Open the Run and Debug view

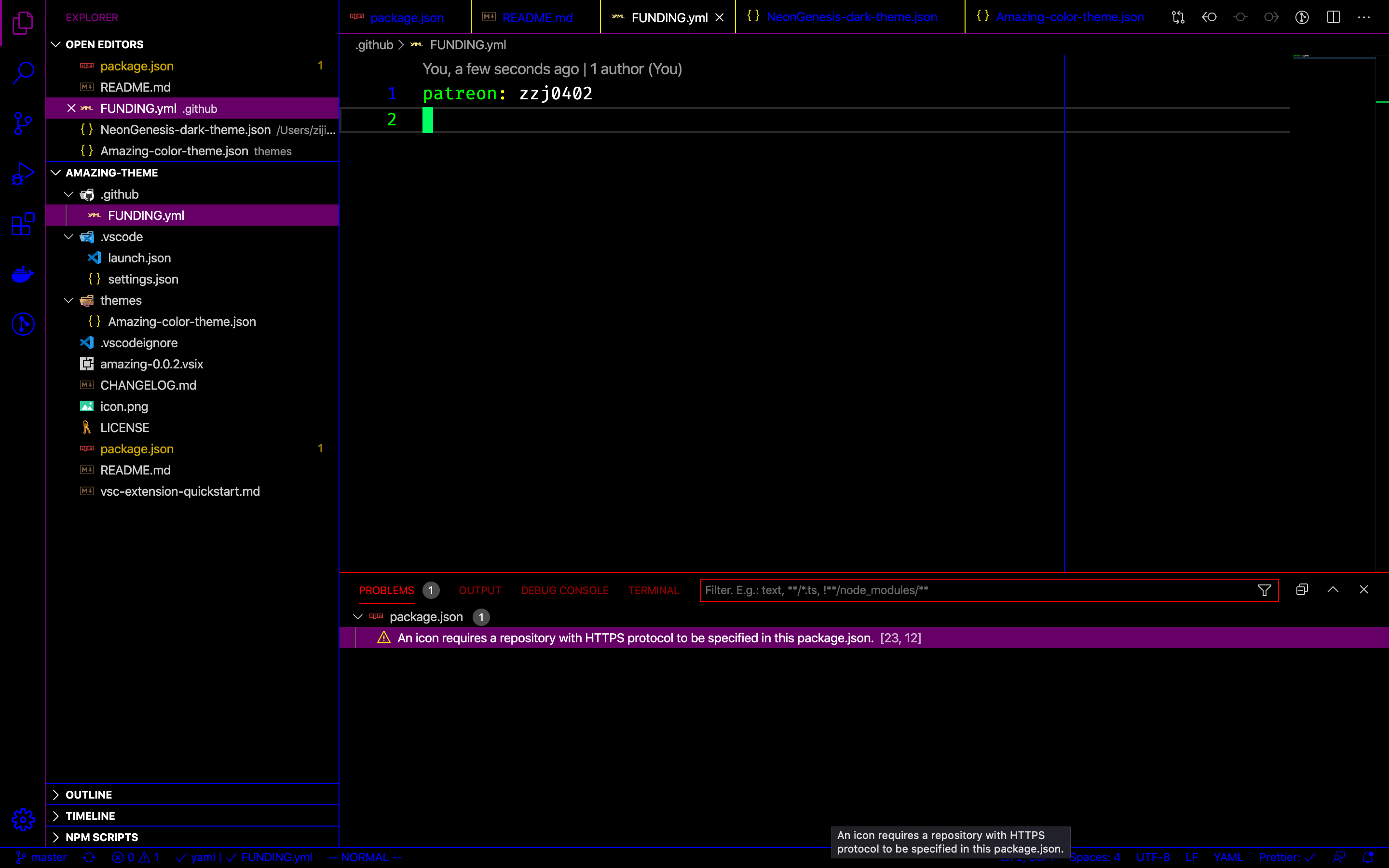(x=23, y=174)
